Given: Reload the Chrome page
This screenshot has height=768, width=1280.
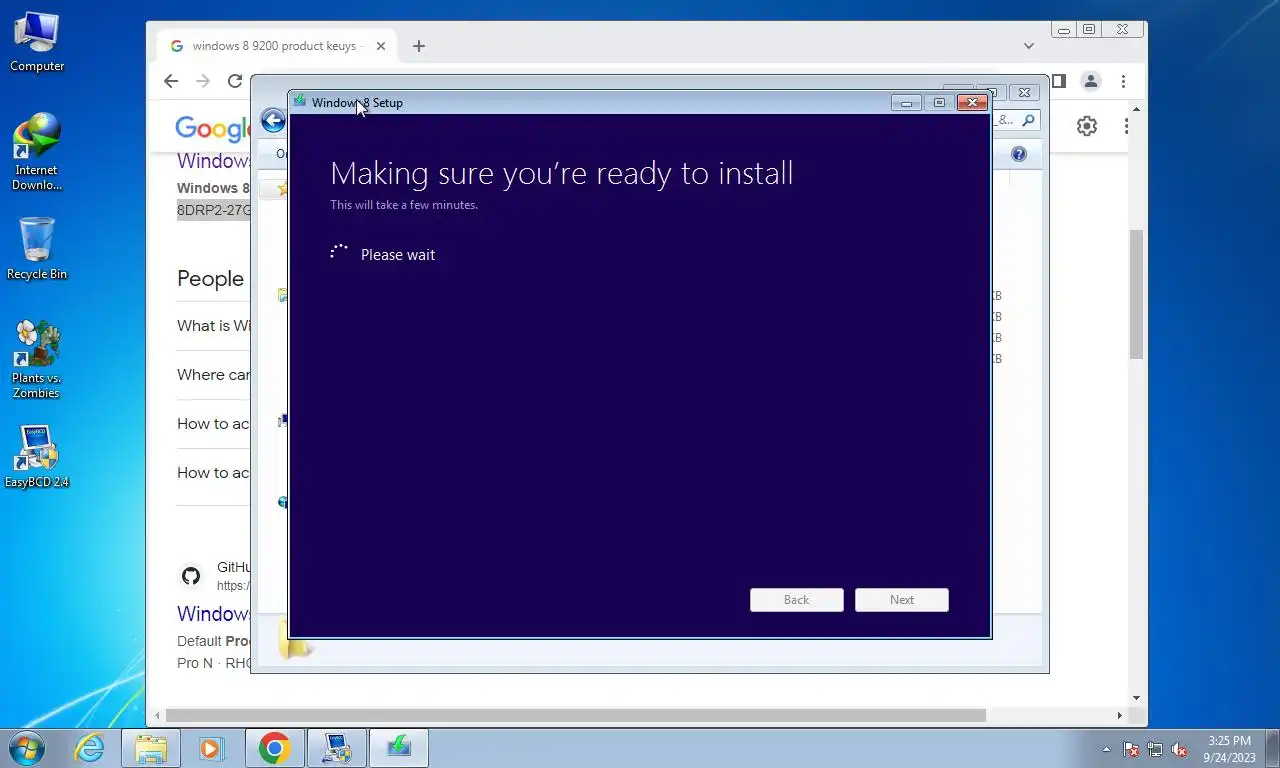Looking at the screenshot, I should [235, 81].
